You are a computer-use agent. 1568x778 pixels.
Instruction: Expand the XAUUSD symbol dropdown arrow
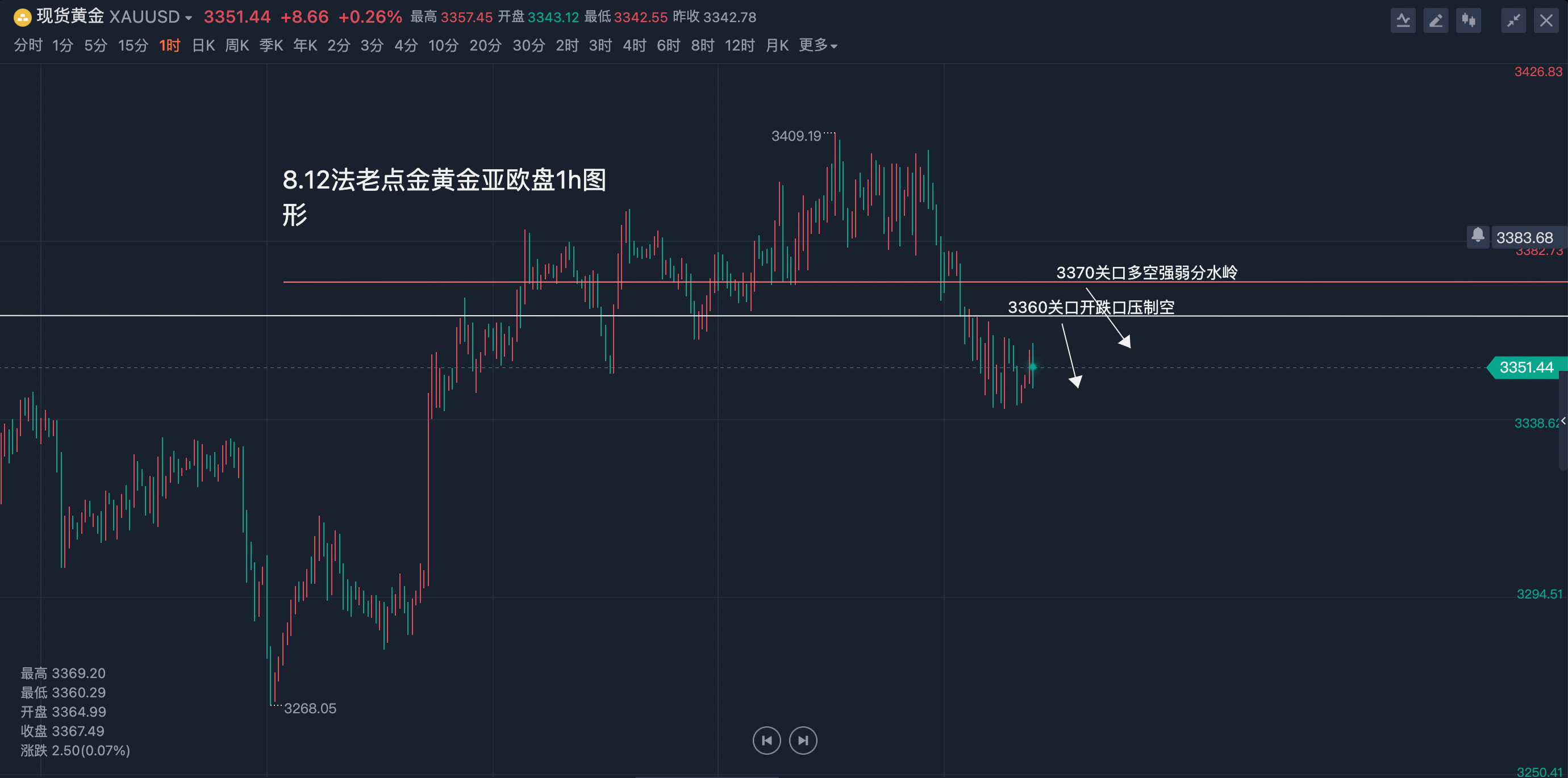[189, 18]
